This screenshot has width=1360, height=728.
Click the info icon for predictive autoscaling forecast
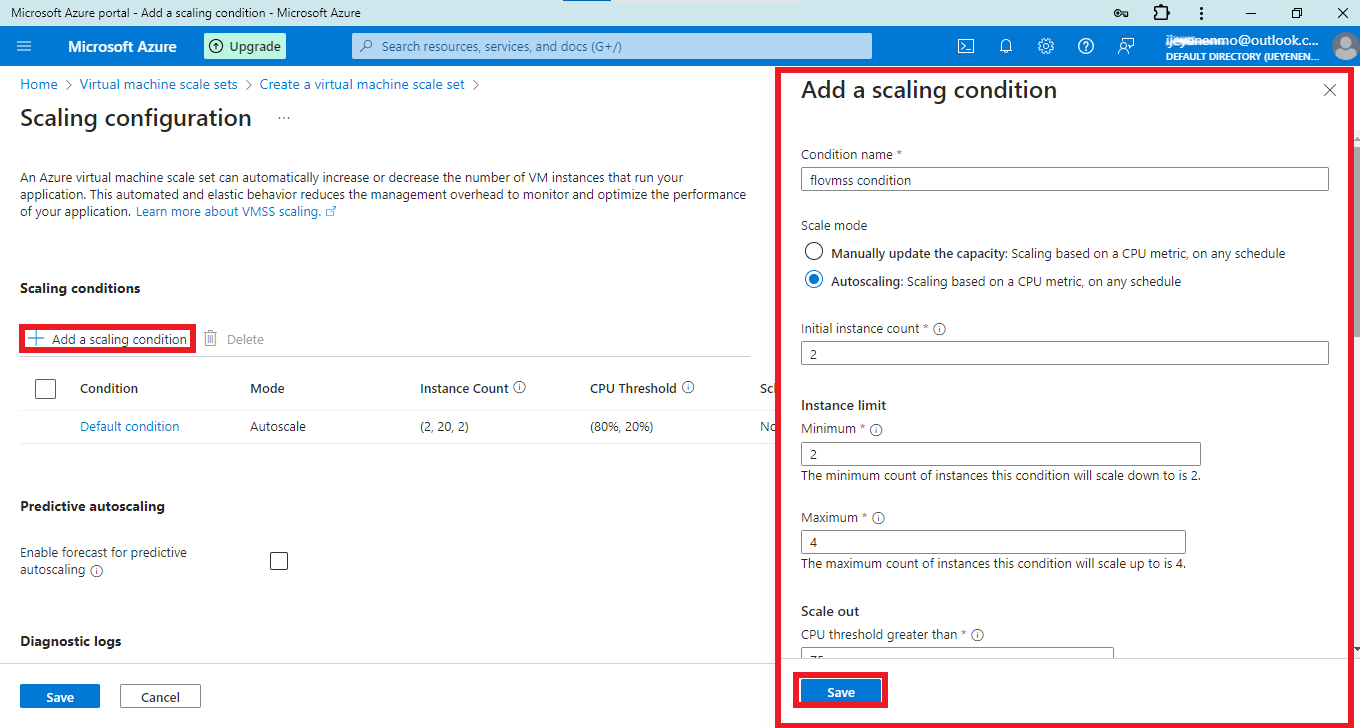[96, 571]
